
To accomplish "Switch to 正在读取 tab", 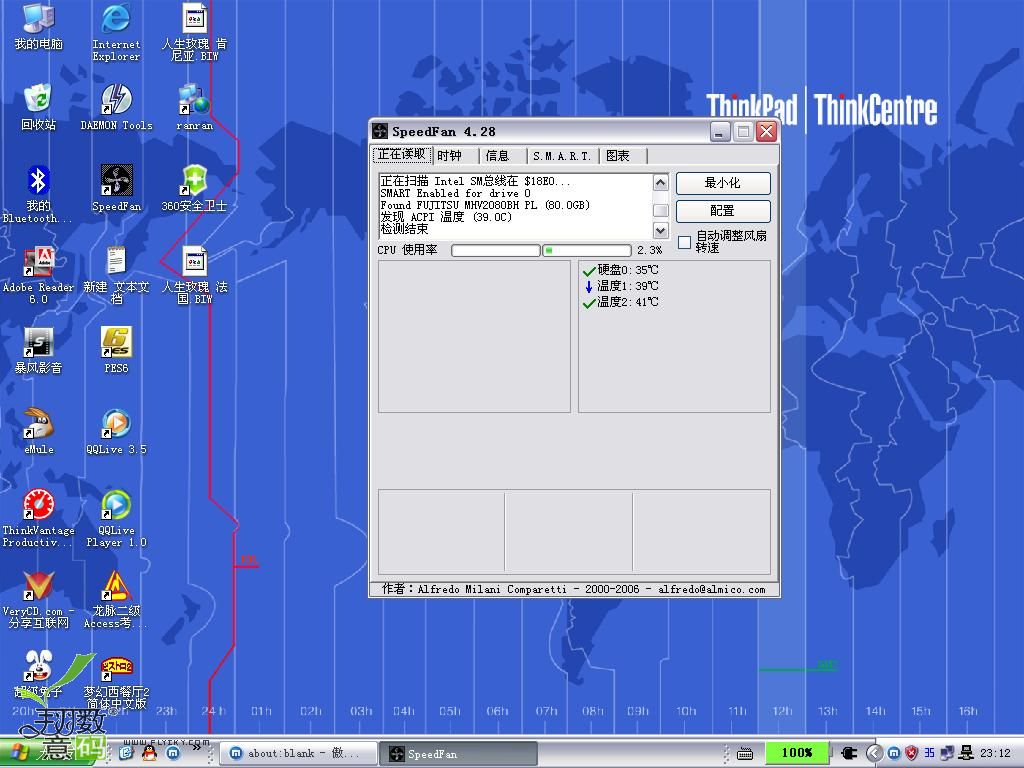I will (x=402, y=155).
